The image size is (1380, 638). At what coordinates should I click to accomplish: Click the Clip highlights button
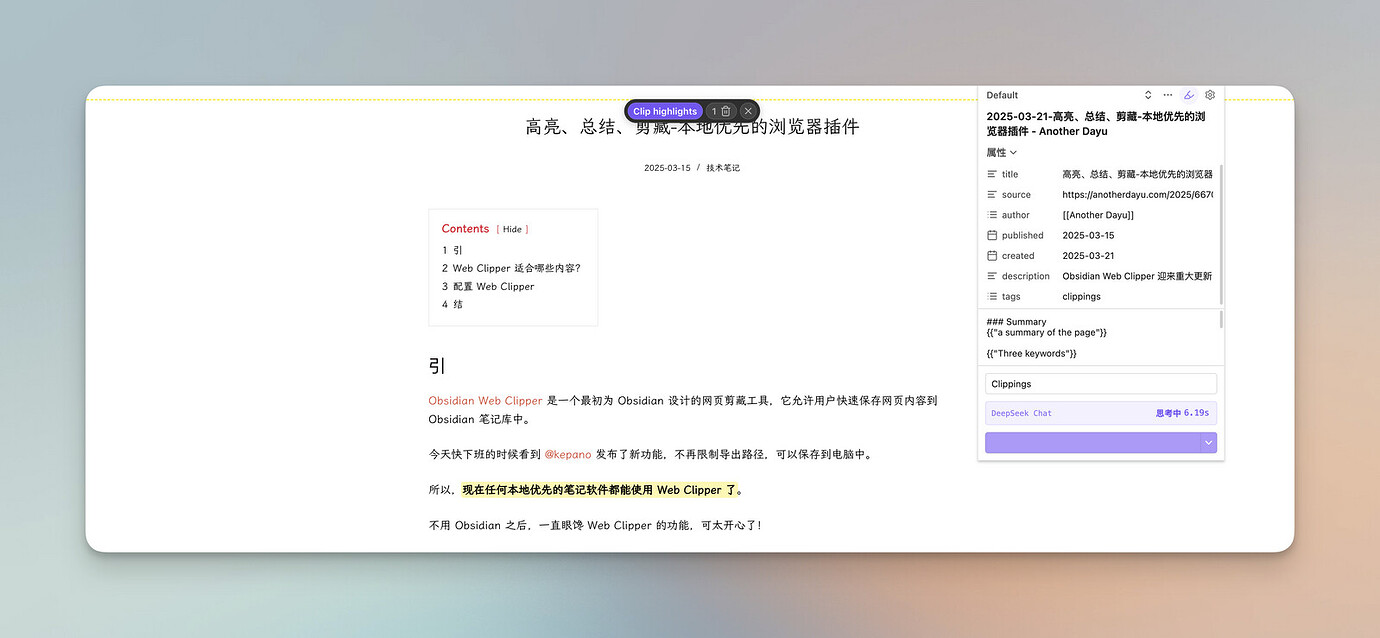[x=665, y=112]
